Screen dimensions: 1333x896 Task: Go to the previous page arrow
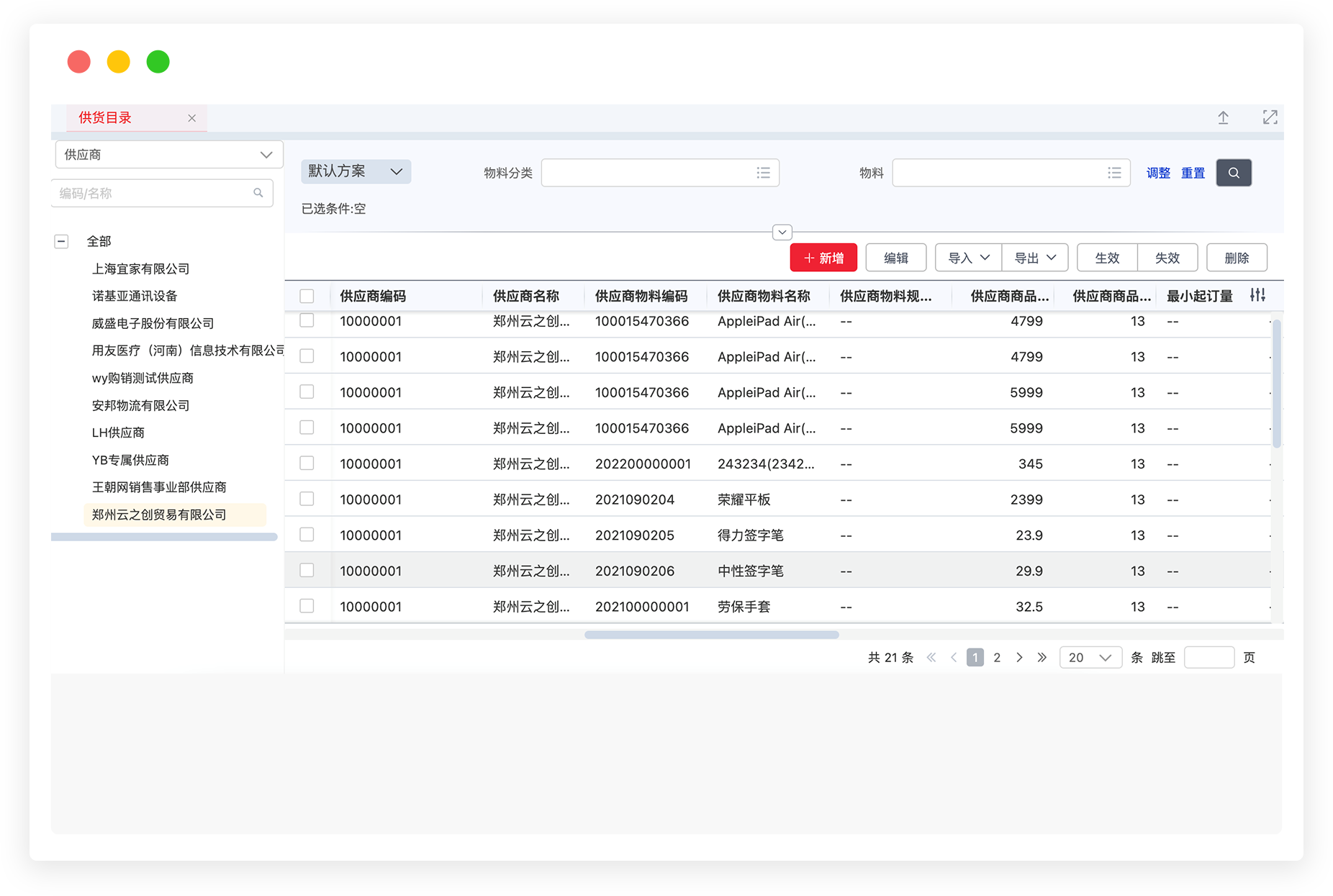tap(954, 657)
